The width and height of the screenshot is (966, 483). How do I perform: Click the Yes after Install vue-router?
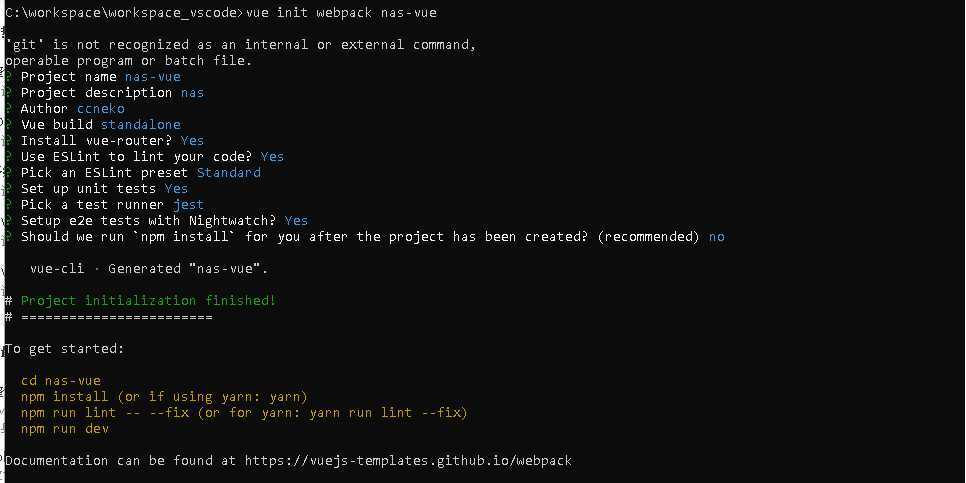[192, 140]
